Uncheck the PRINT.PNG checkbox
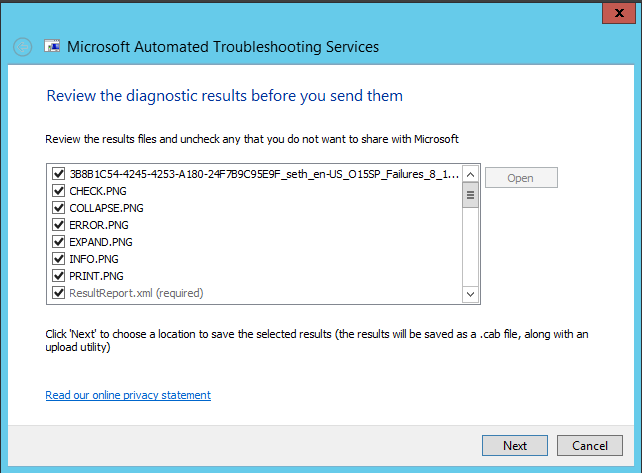Image resolution: width=642 pixels, height=473 pixels. (x=59, y=276)
